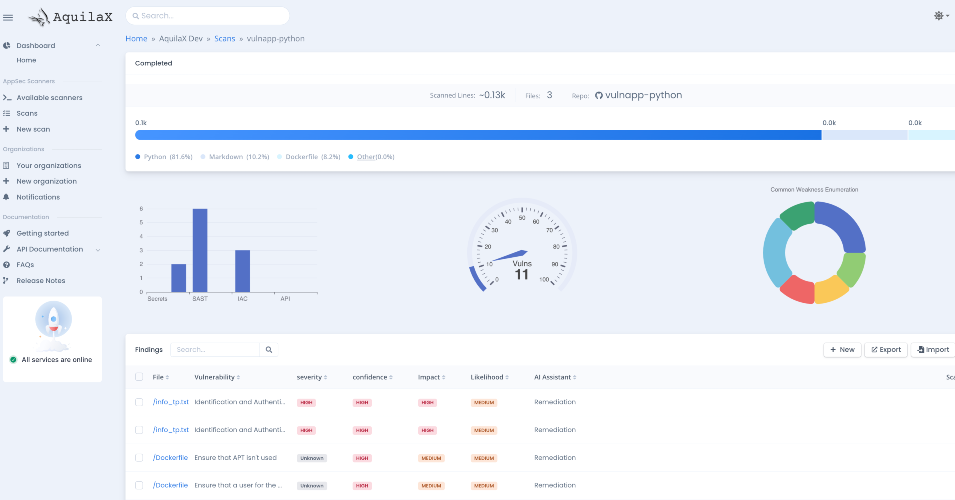Click the API Documentation wrench icon
The width and height of the screenshot is (955, 500).
click(7, 249)
